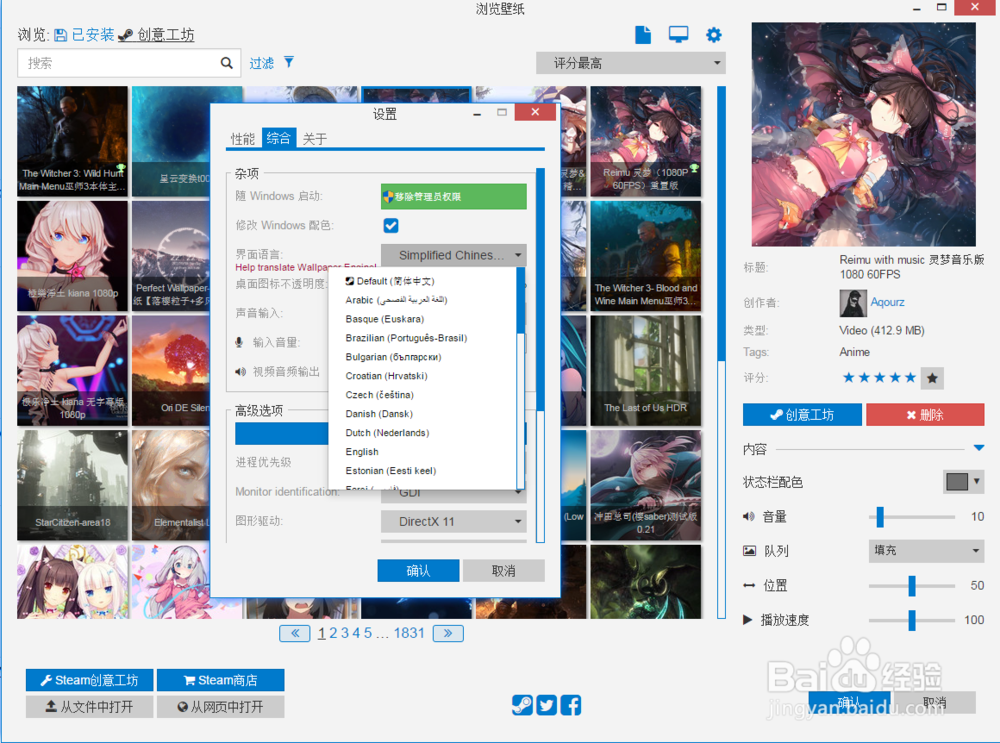1000x743 pixels.
Task: Open the new wallpaper document icon
Action: click(643, 34)
